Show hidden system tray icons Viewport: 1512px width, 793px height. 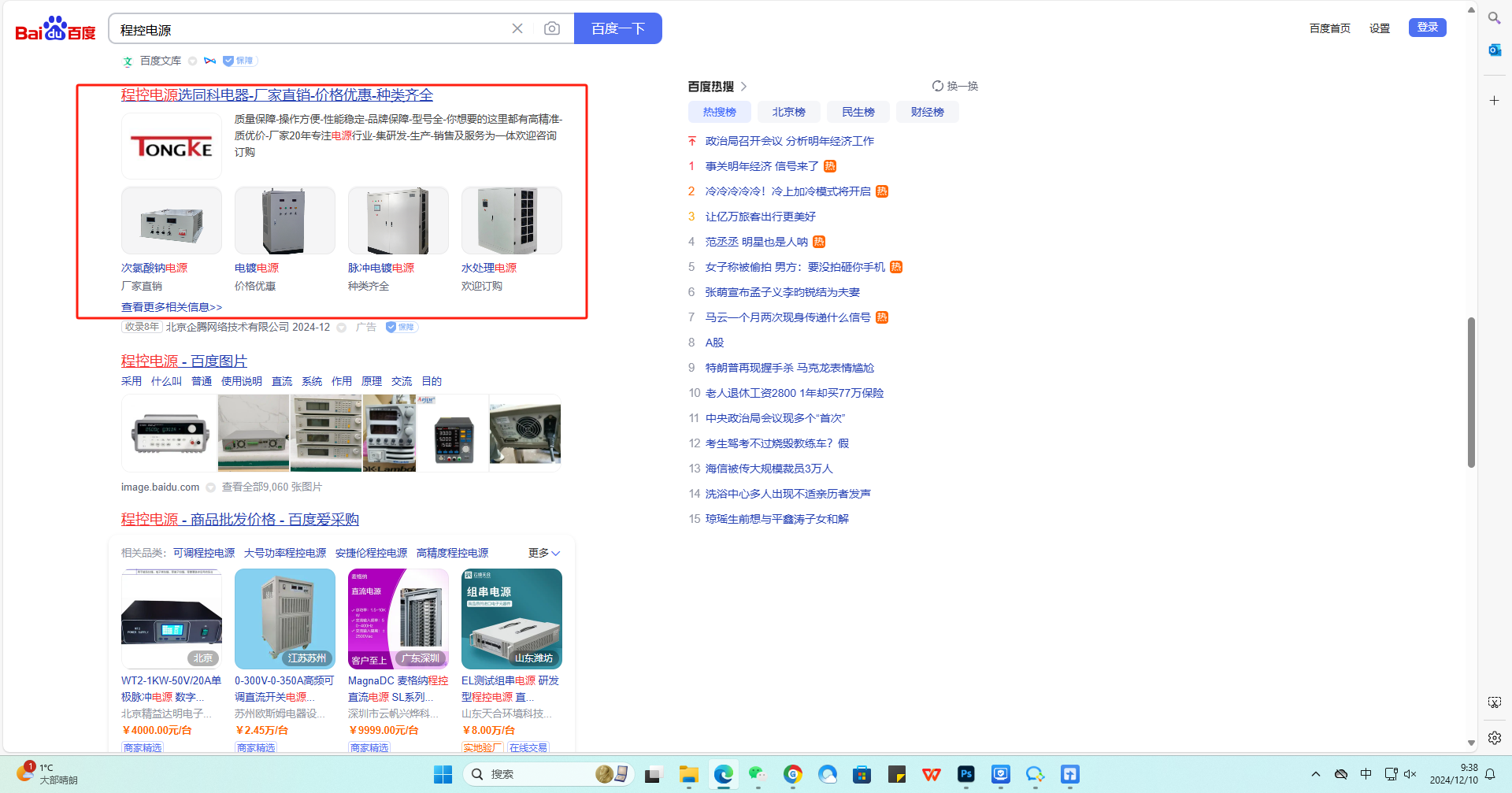1316,774
